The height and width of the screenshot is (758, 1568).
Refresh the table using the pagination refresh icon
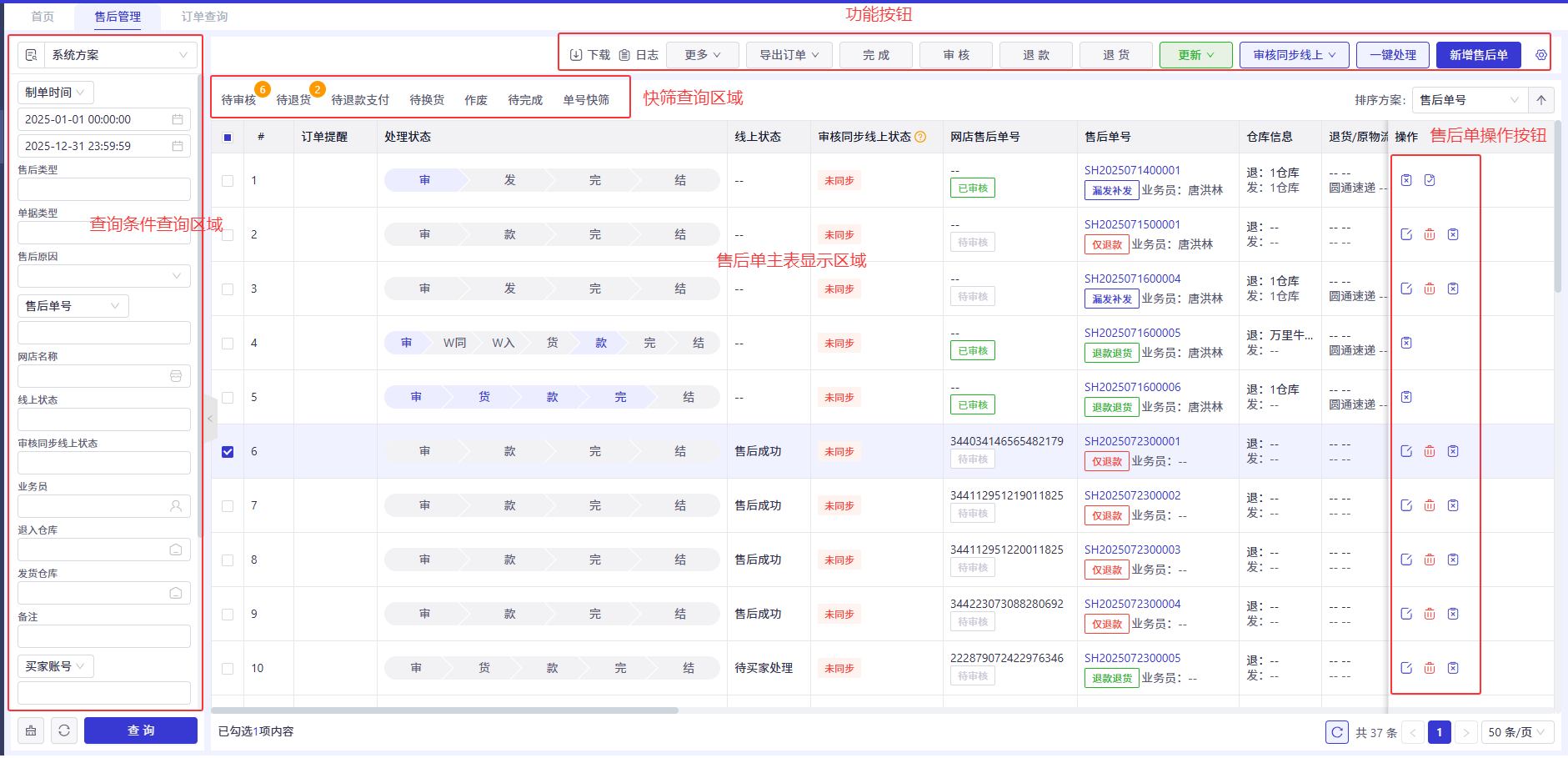[x=1337, y=732]
